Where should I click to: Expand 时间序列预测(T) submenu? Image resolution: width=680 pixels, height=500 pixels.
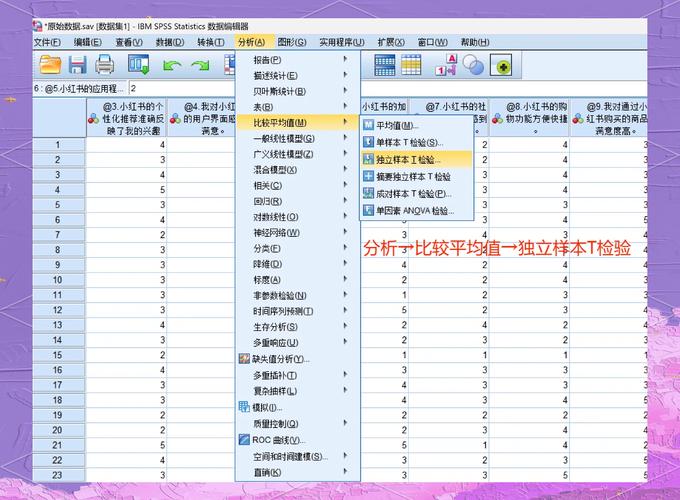tap(298, 311)
